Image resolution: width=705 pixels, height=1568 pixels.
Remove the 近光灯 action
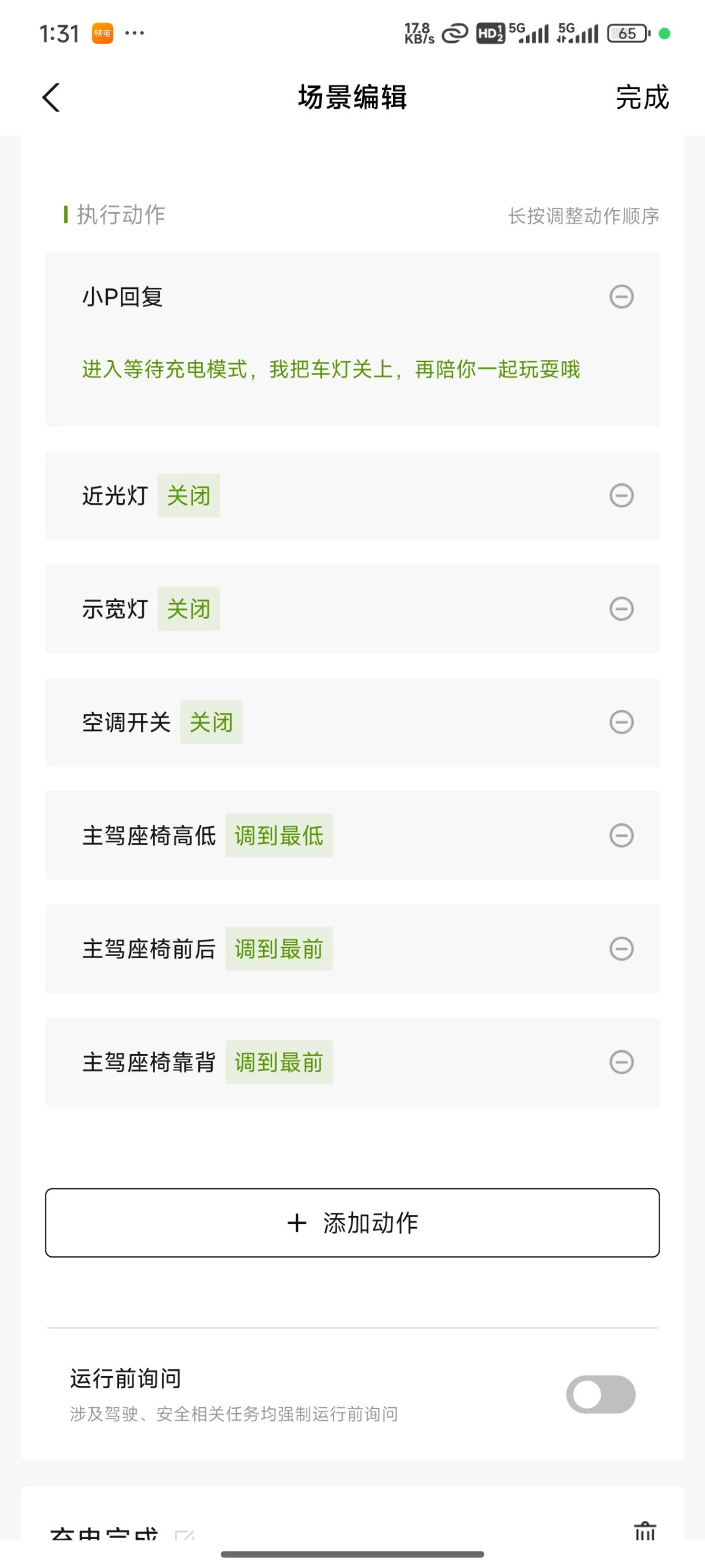point(621,495)
